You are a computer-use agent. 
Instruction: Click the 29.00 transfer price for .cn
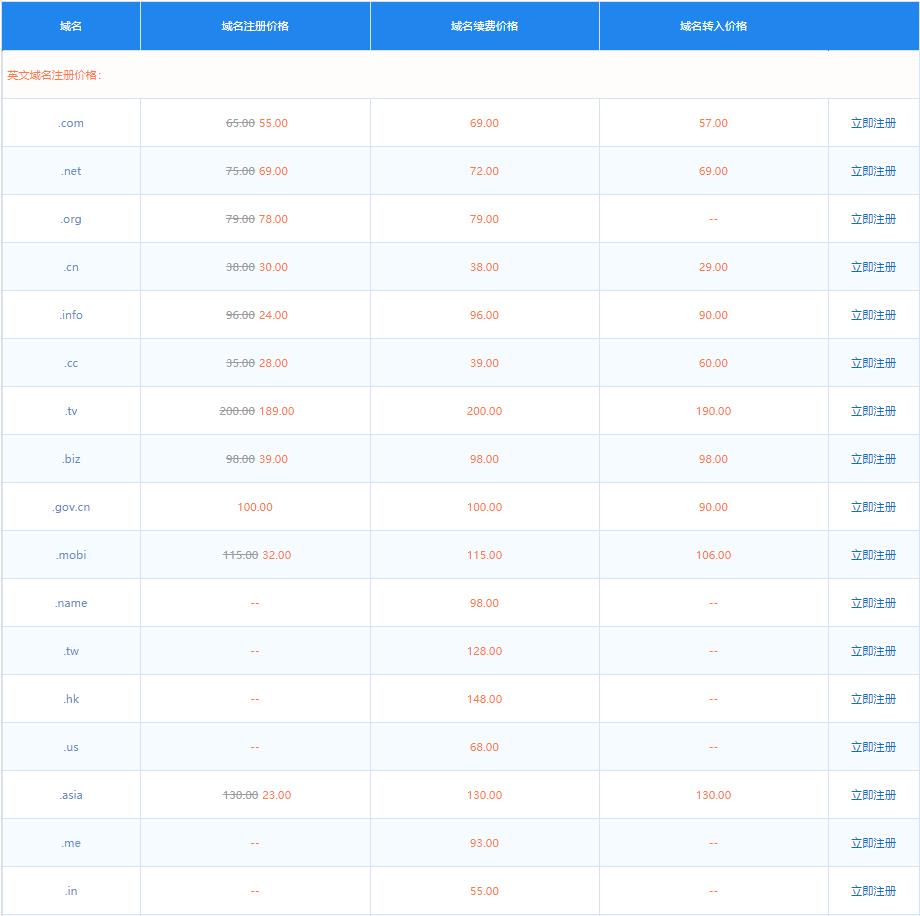[x=713, y=267]
